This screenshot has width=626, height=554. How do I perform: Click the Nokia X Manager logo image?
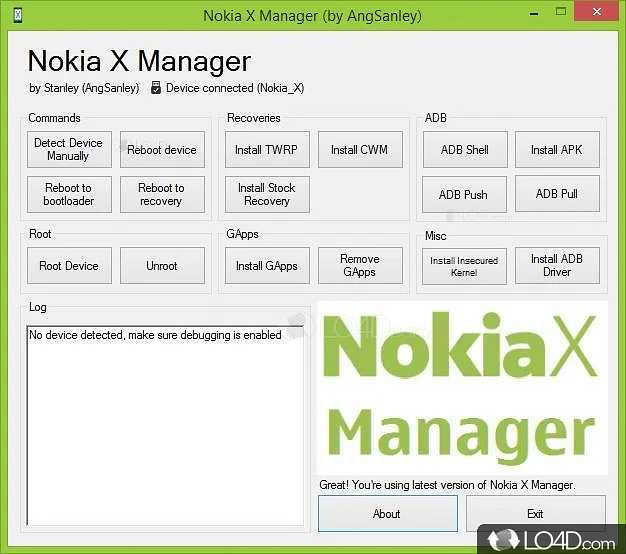(x=462, y=388)
